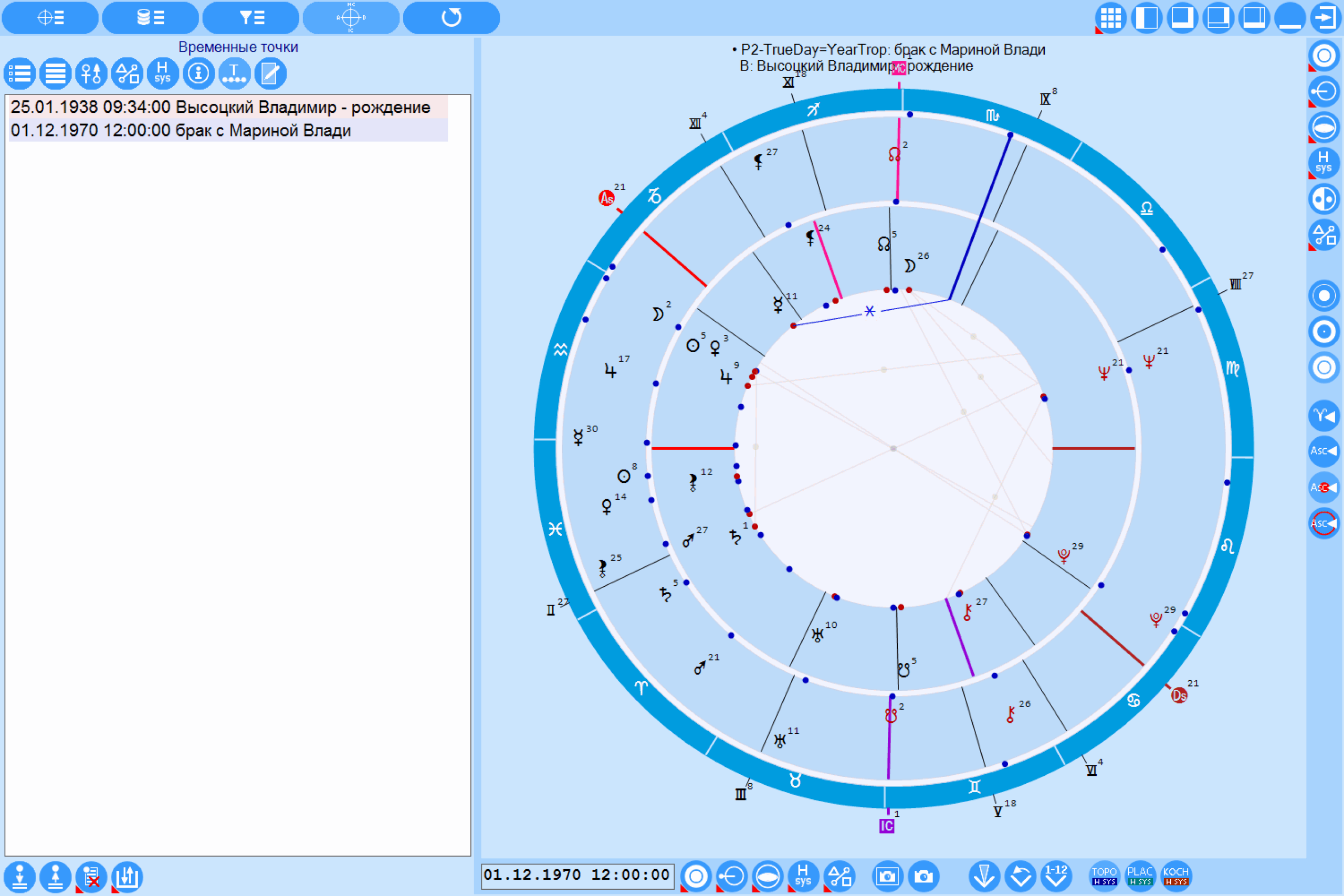Click the 1-12 houses down-arrow icon

tap(1056, 876)
